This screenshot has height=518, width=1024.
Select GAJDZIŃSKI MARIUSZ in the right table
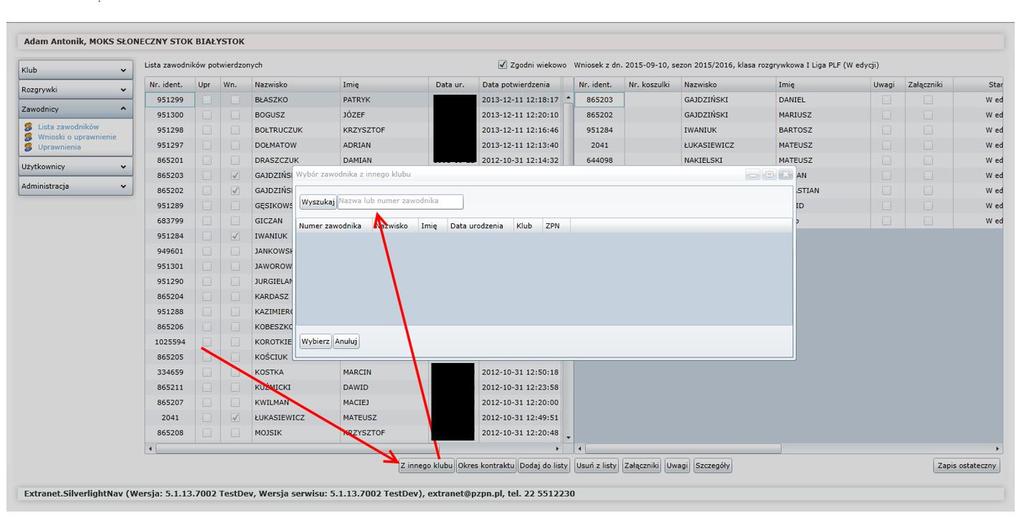coord(789,115)
